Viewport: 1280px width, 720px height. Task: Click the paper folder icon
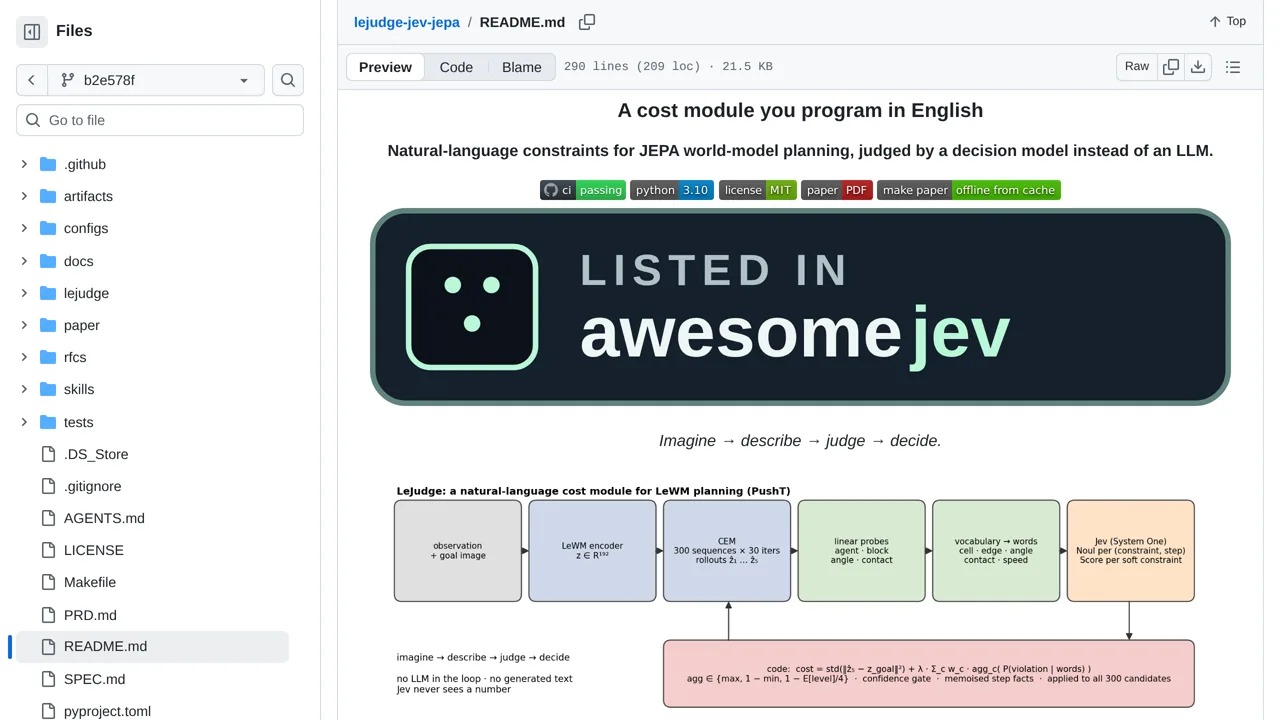point(48,325)
